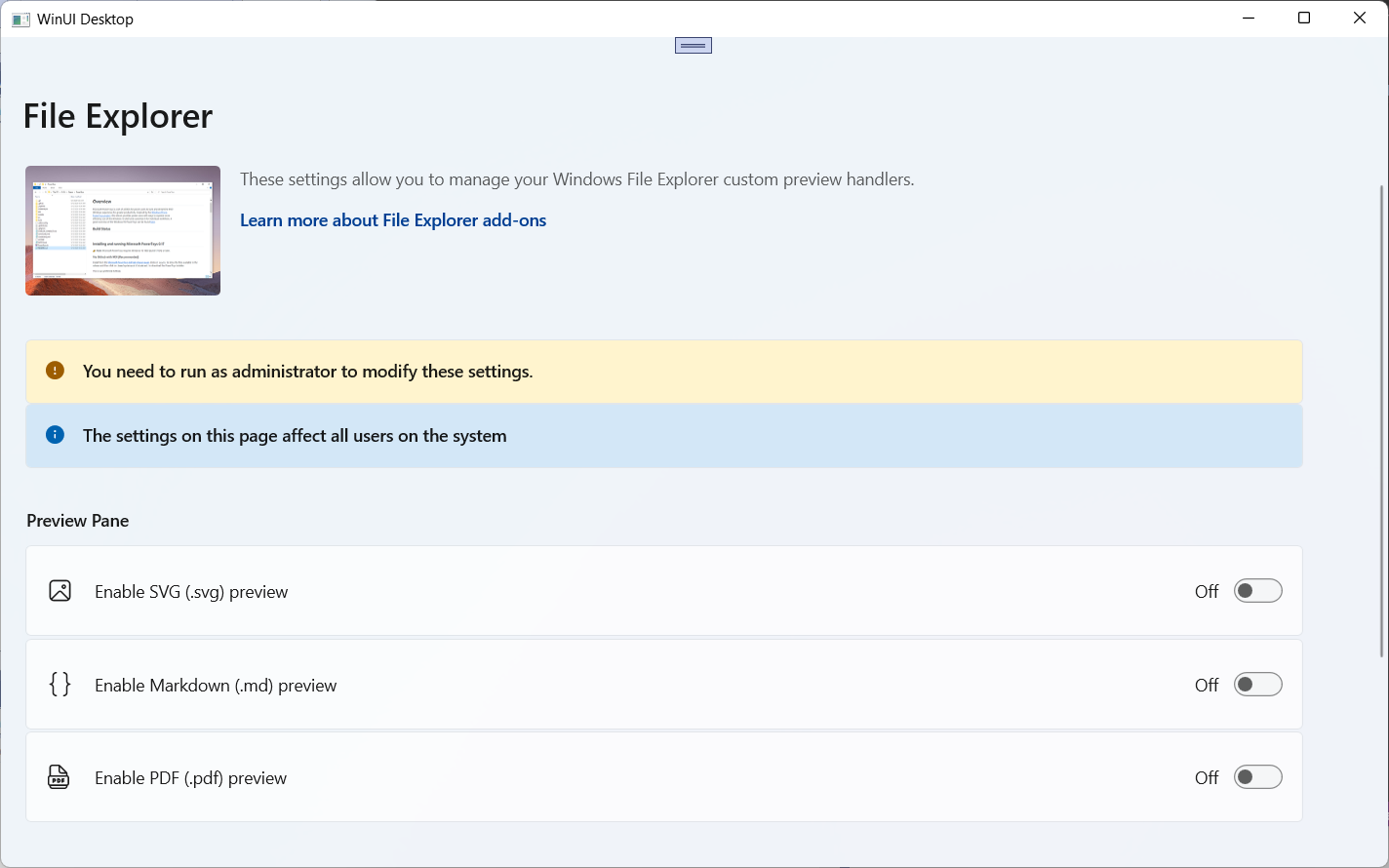The height and width of the screenshot is (868, 1389).
Task: Click the SVG preview image icon
Action: tap(60, 591)
